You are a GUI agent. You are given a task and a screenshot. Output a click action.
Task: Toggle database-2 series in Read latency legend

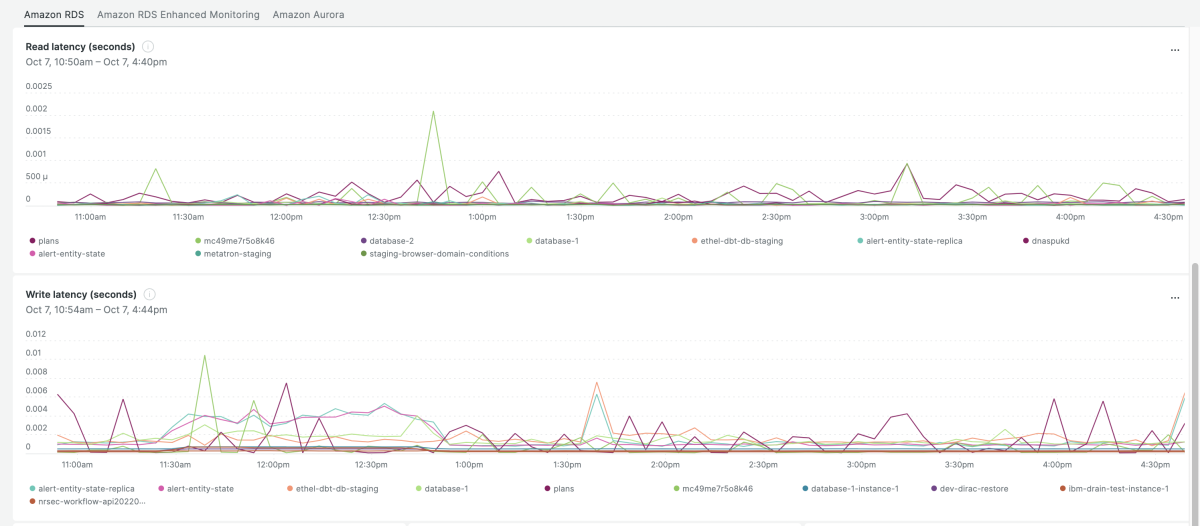pyautogui.click(x=391, y=241)
